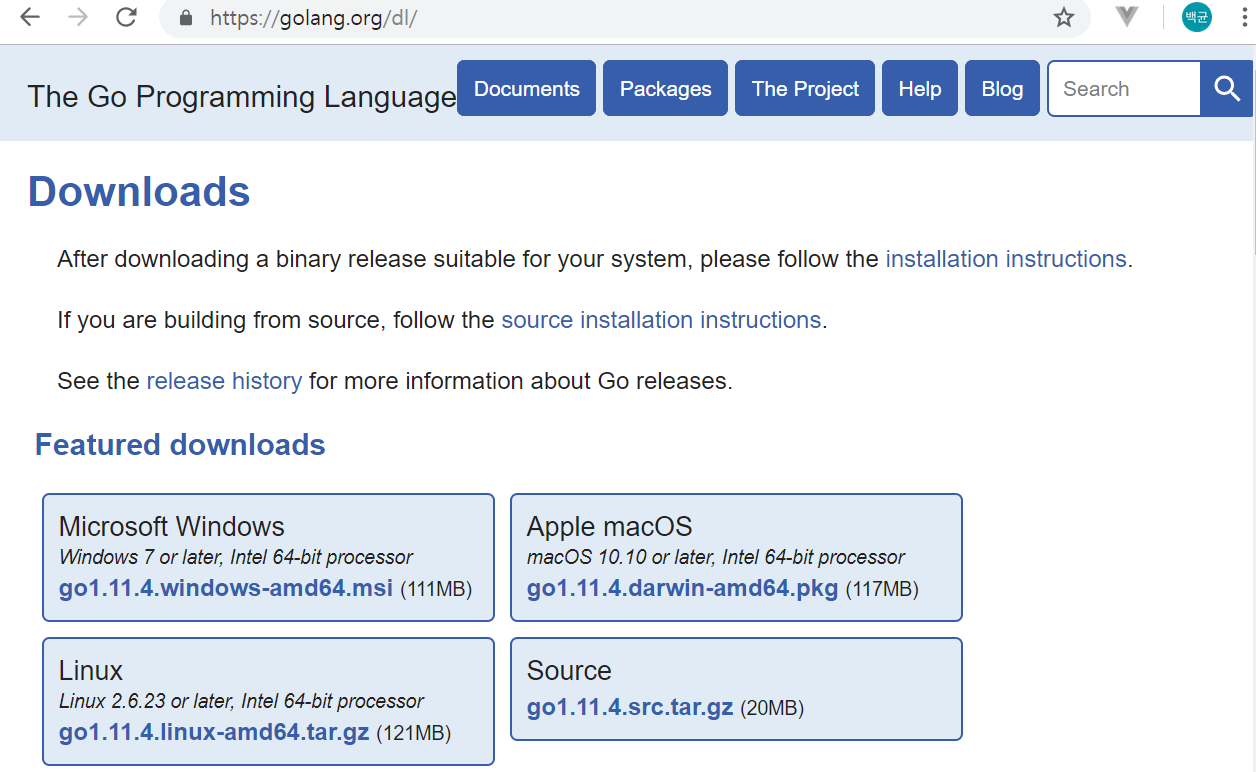Open the installation instructions link
Viewport: 1256px width, 772px height.
pyautogui.click(x=1006, y=259)
